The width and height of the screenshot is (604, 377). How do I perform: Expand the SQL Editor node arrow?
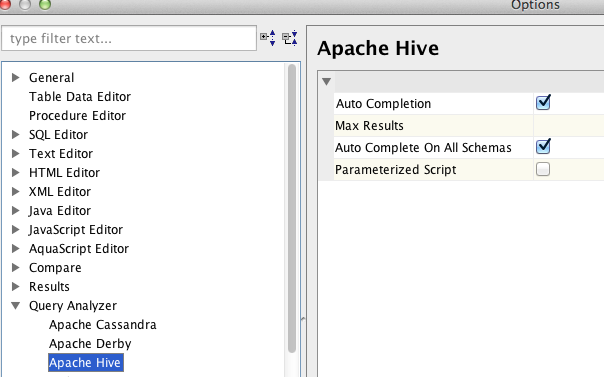pyautogui.click(x=15, y=134)
